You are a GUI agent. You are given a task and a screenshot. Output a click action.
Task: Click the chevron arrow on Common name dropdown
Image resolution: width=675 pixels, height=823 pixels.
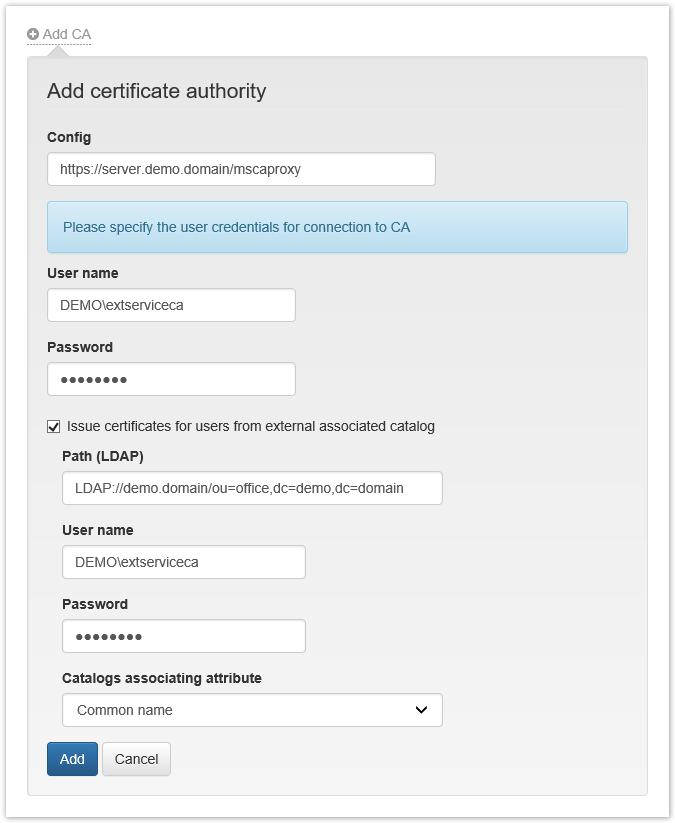(421, 710)
